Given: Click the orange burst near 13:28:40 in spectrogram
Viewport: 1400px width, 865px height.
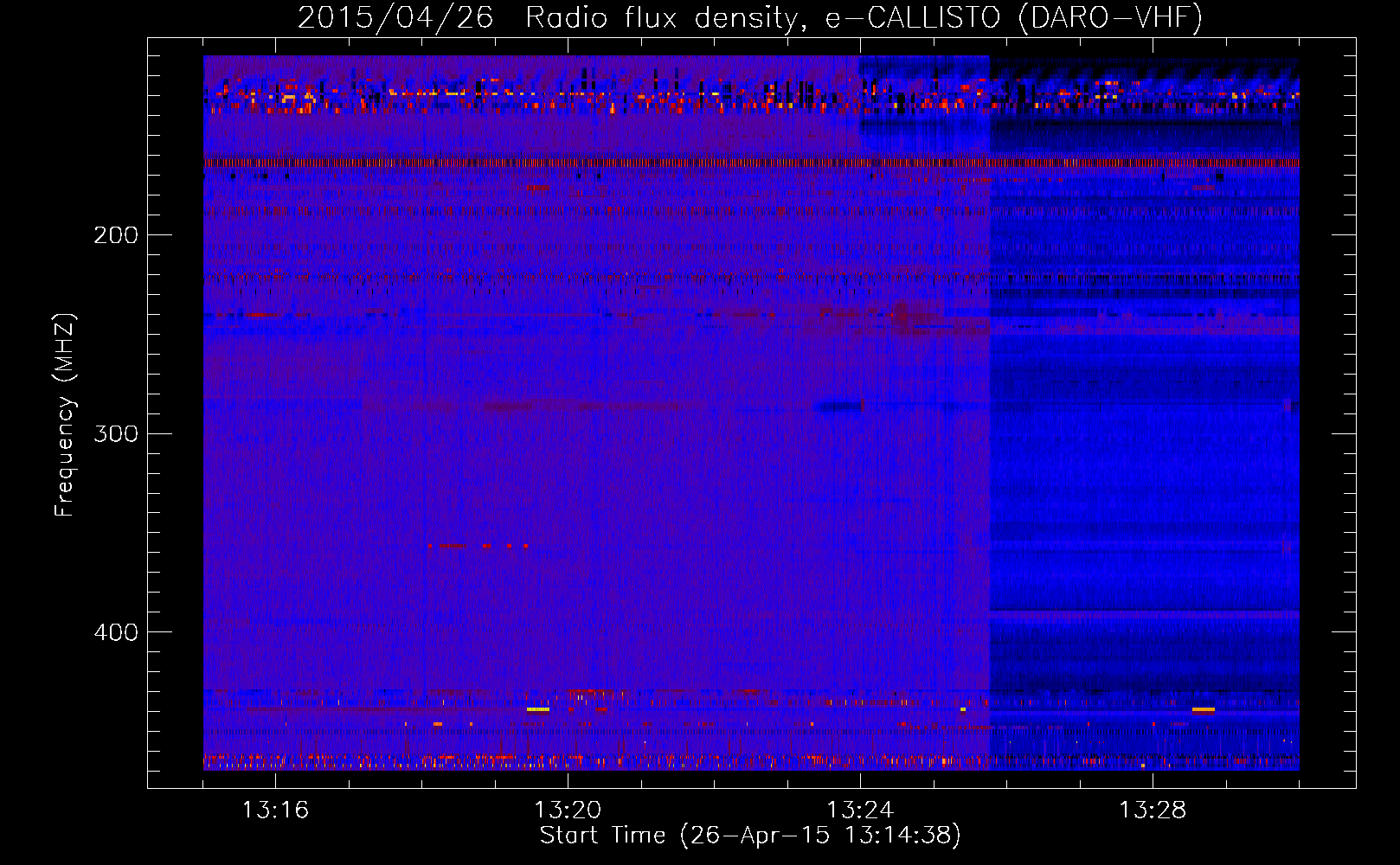Looking at the screenshot, I should [x=1203, y=709].
